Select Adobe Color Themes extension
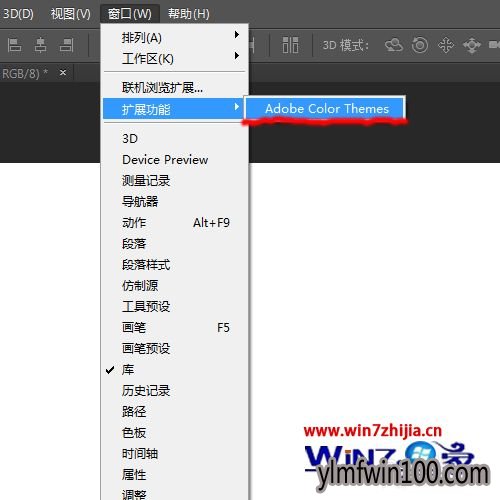This screenshot has width=500, height=500. click(x=325, y=108)
